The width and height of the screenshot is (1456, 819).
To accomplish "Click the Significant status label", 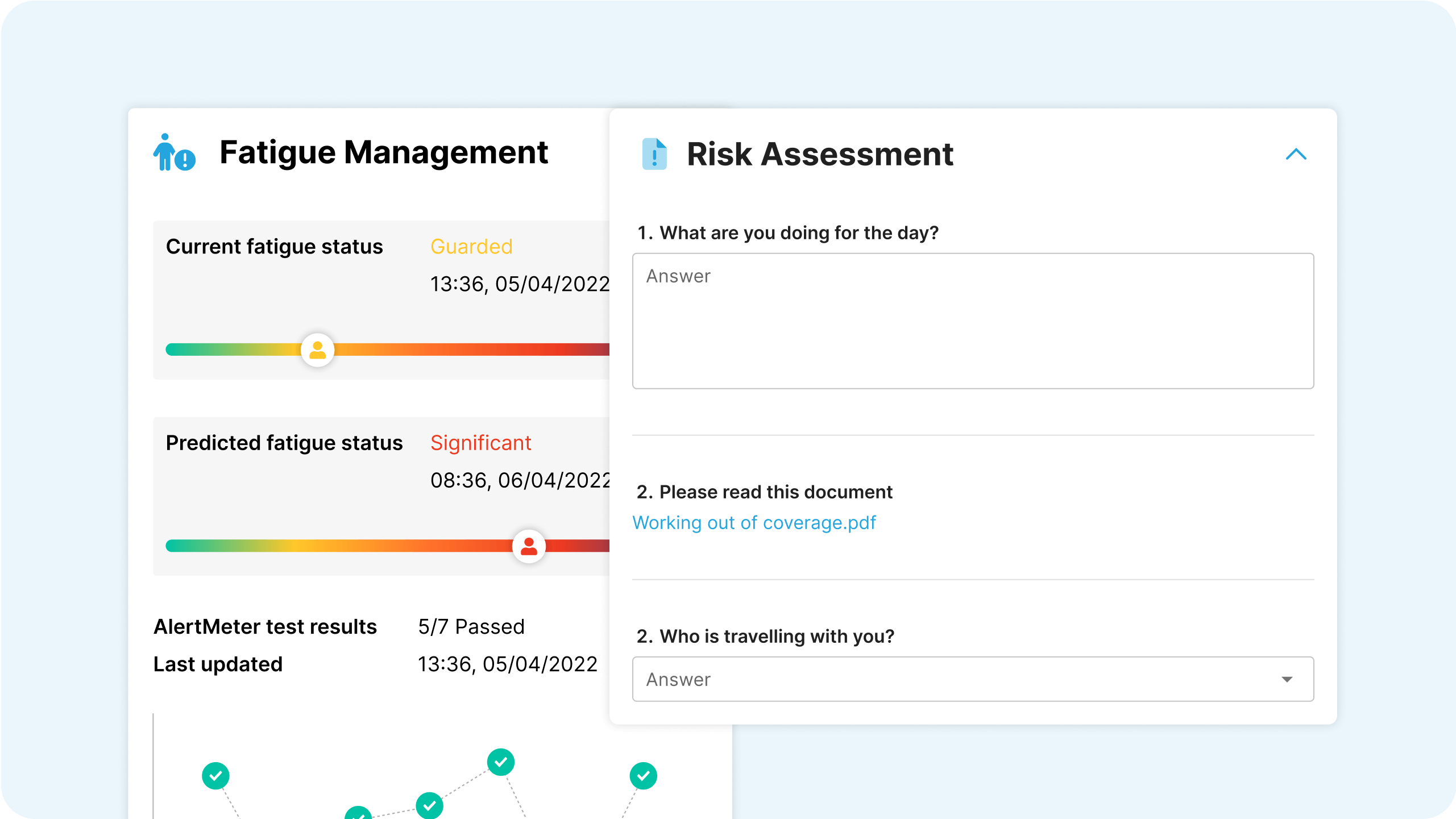I will click(480, 443).
